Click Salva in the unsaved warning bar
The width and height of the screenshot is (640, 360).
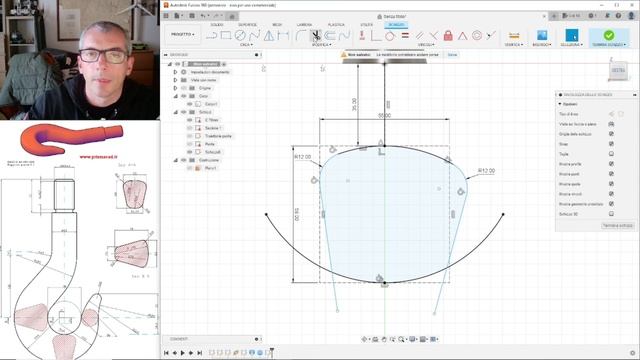tap(452, 54)
